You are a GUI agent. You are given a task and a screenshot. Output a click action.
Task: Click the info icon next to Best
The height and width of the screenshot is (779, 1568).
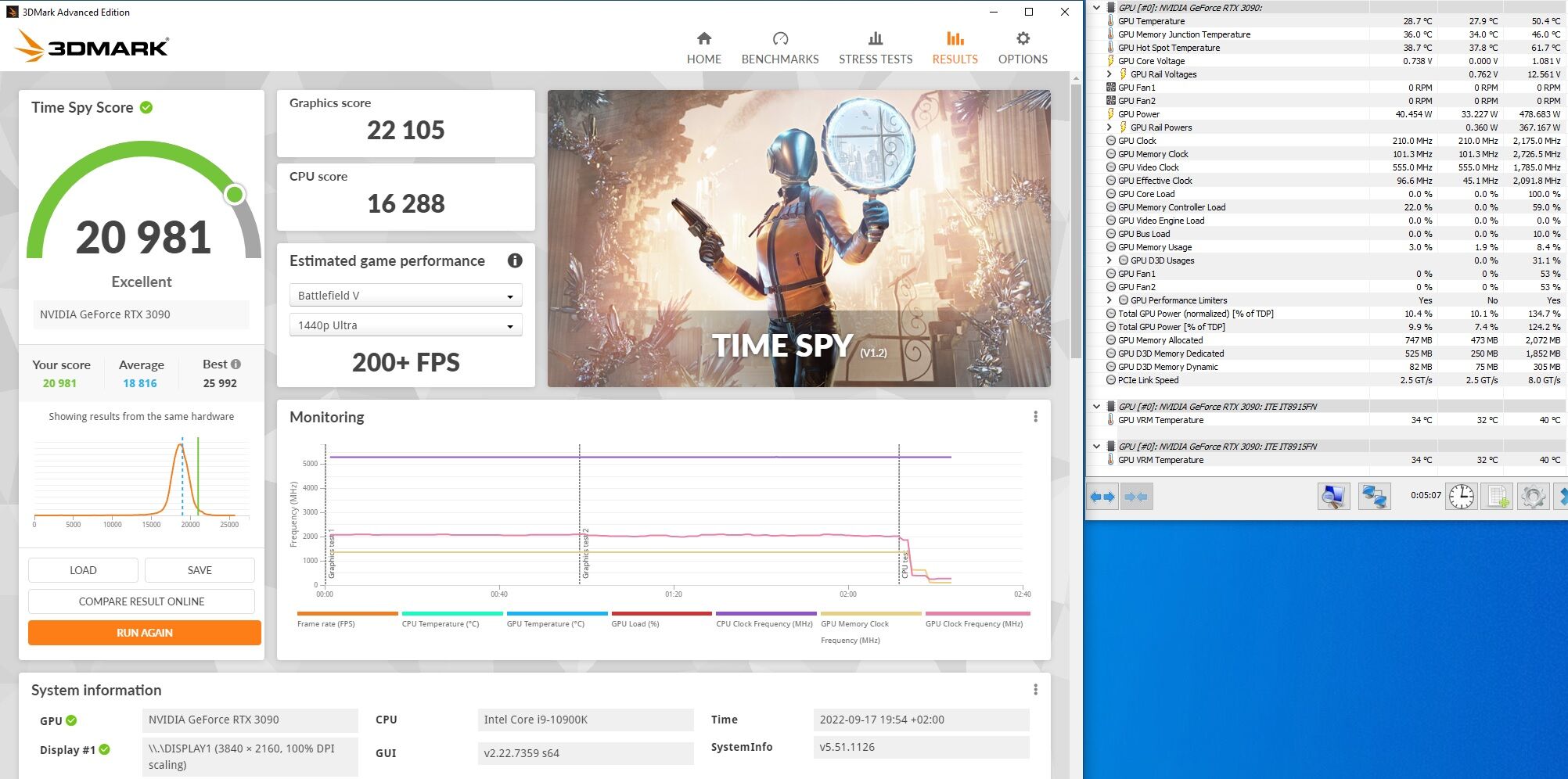(x=236, y=364)
